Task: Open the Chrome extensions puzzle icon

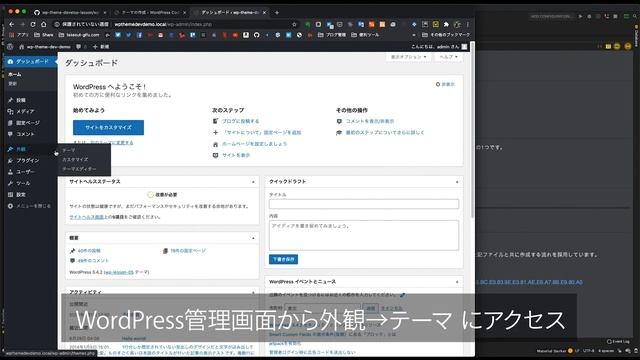Action: pos(446,24)
